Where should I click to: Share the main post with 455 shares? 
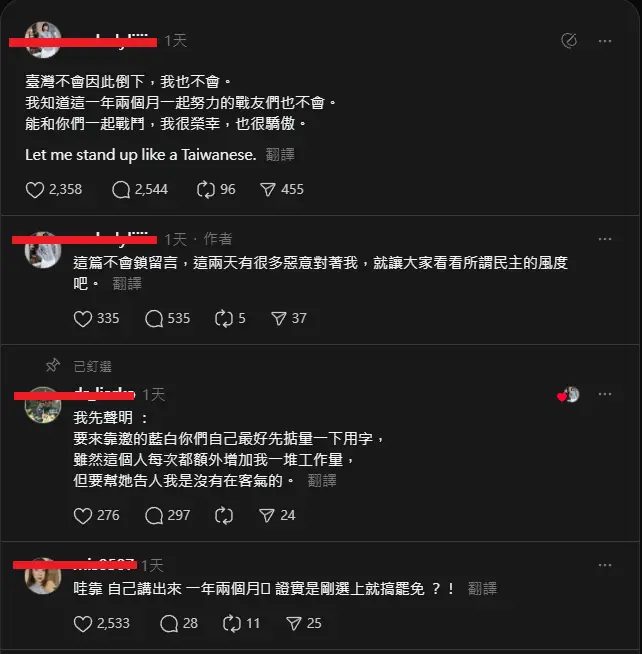click(268, 190)
